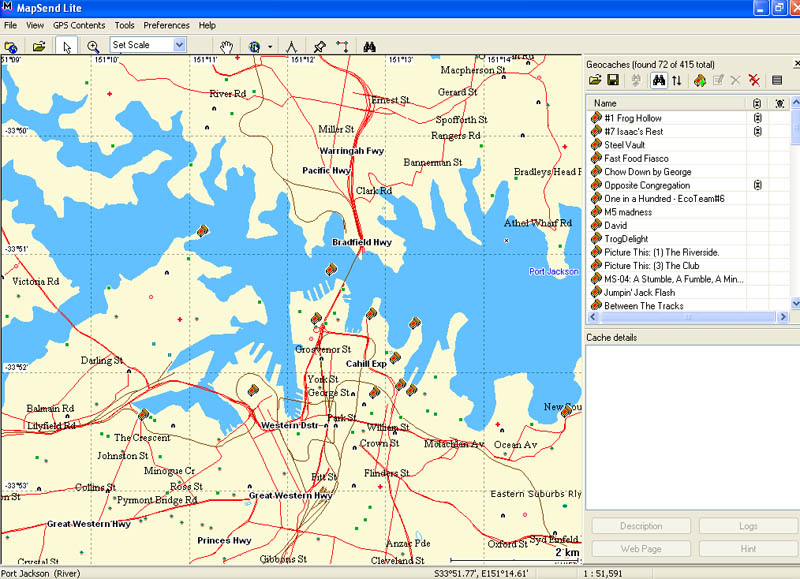The image size is (800, 579).
Task: Toggle the binoculars filter in Geocaches panel
Action: click(659, 80)
